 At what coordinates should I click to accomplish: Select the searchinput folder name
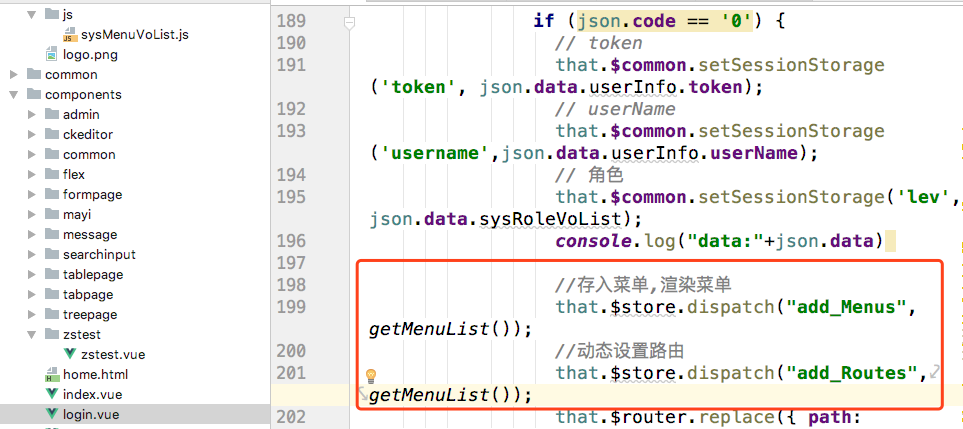coord(99,255)
